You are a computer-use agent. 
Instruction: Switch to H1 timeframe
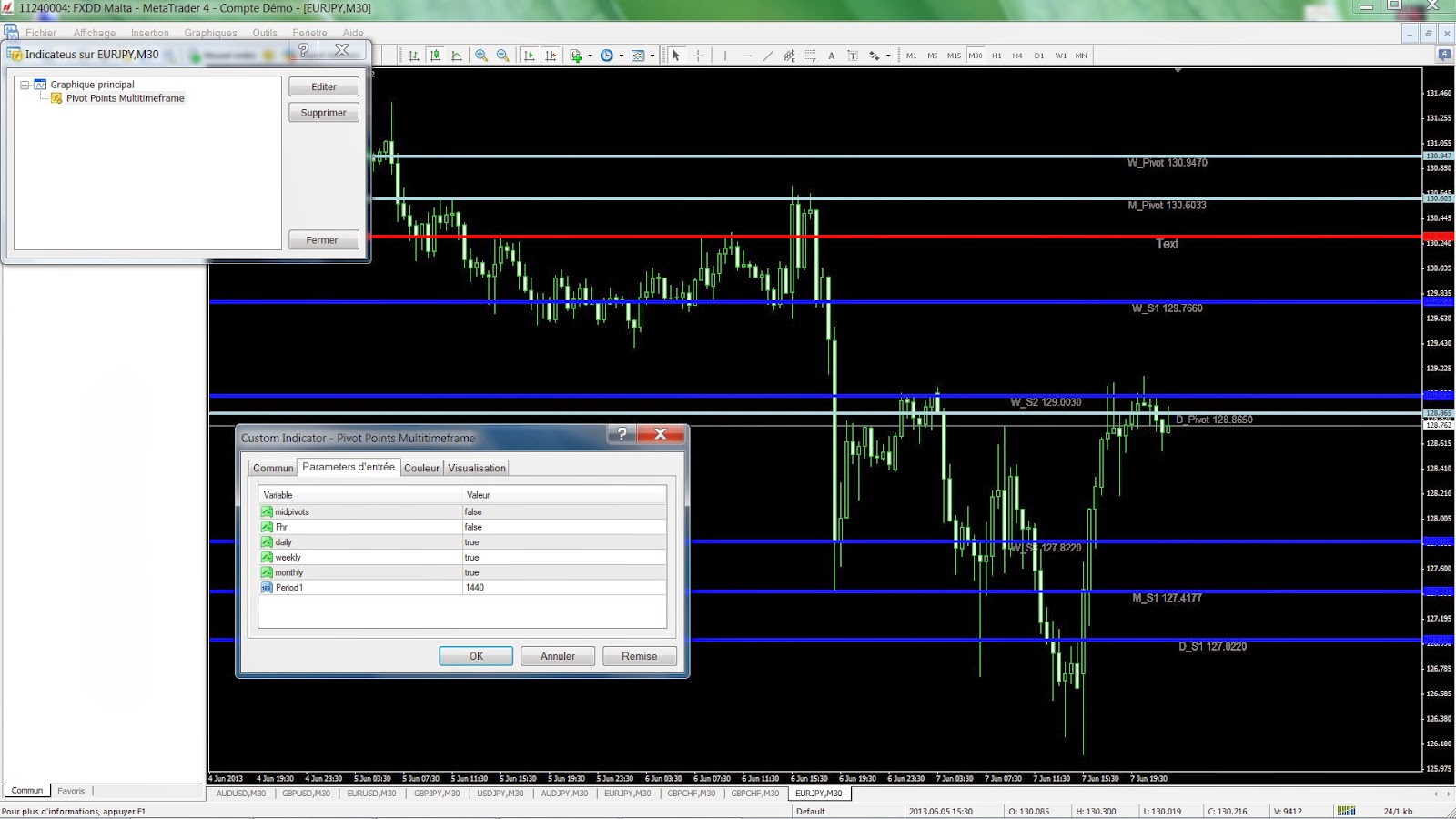(x=996, y=56)
